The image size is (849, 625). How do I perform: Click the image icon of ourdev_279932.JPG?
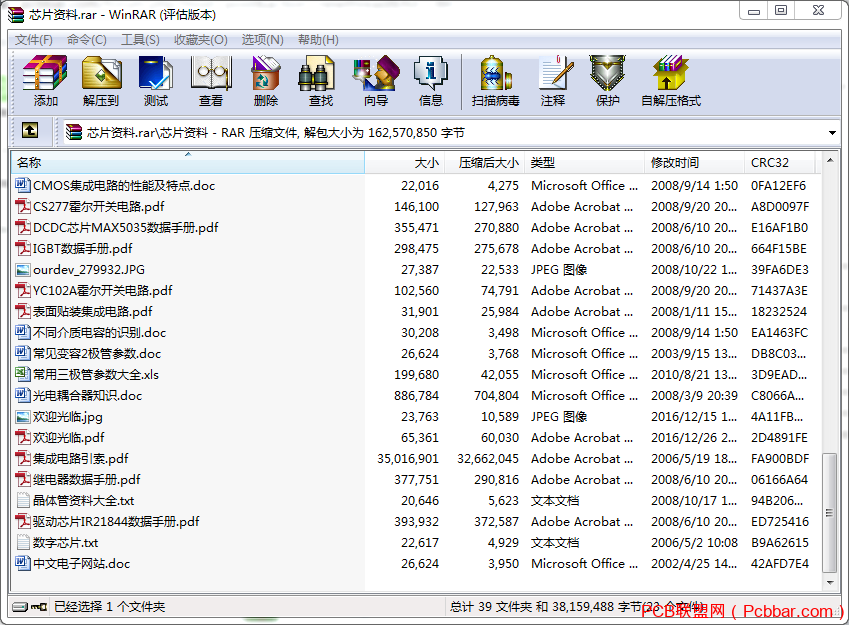click(23, 269)
